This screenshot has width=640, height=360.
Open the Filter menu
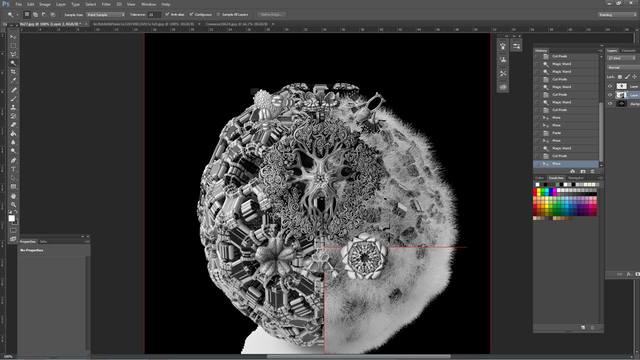pyautogui.click(x=106, y=4)
